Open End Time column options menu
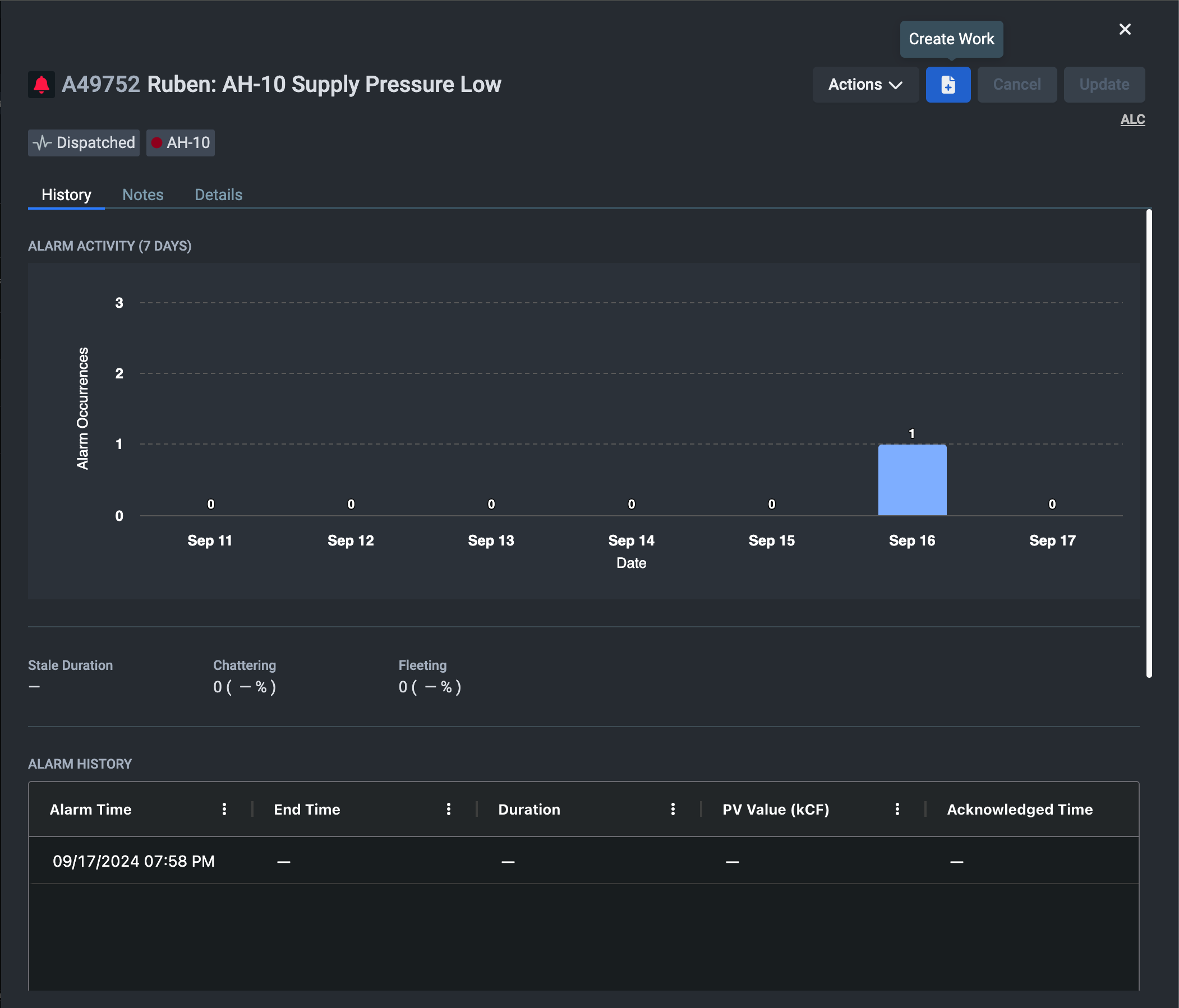Image resolution: width=1179 pixels, height=1008 pixels. pos(448,809)
